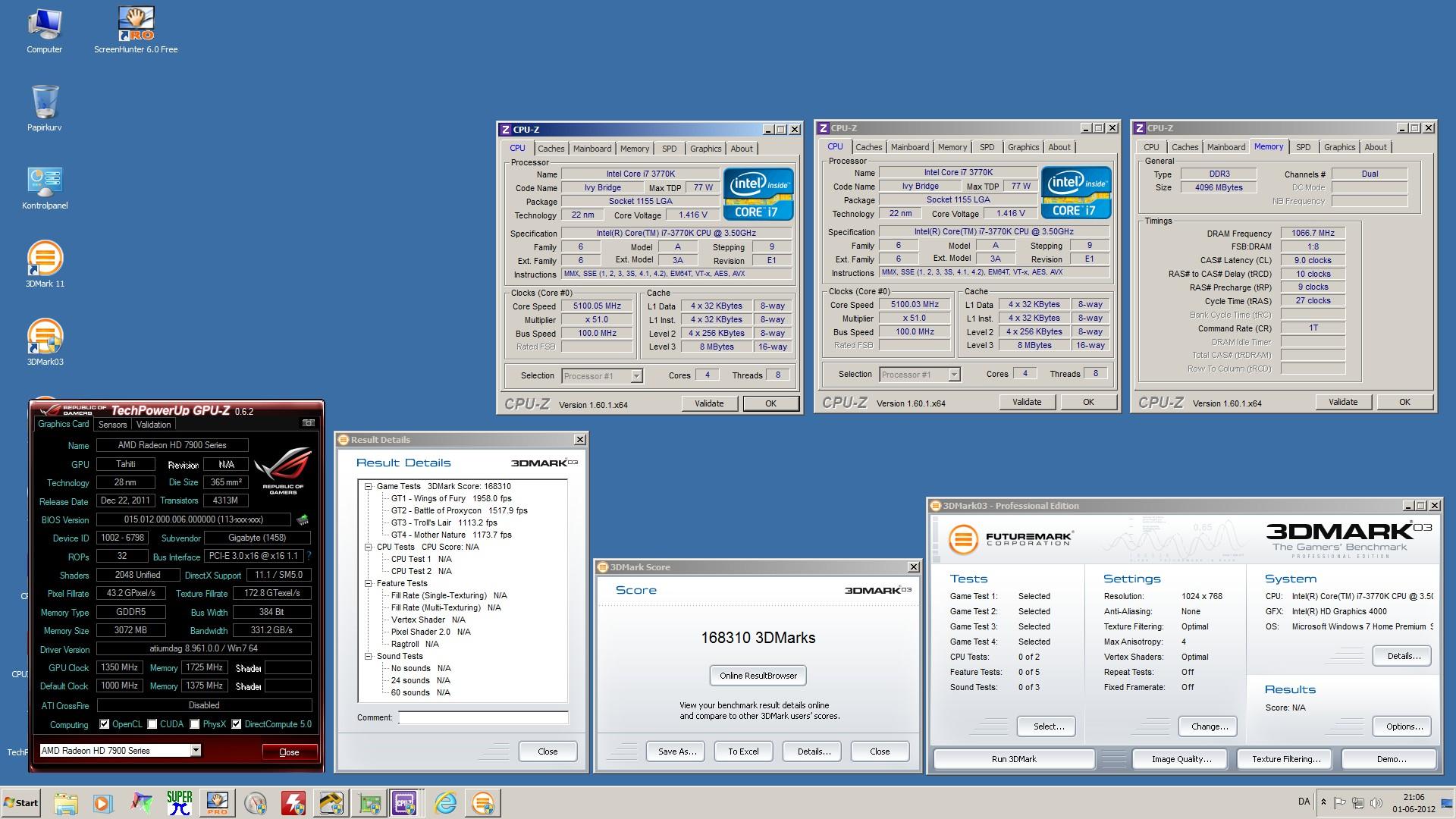The width and height of the screenshot is (1456, 819).
Task: Click the Select... tests button in 3DMark03
Action: [1048, 726]
